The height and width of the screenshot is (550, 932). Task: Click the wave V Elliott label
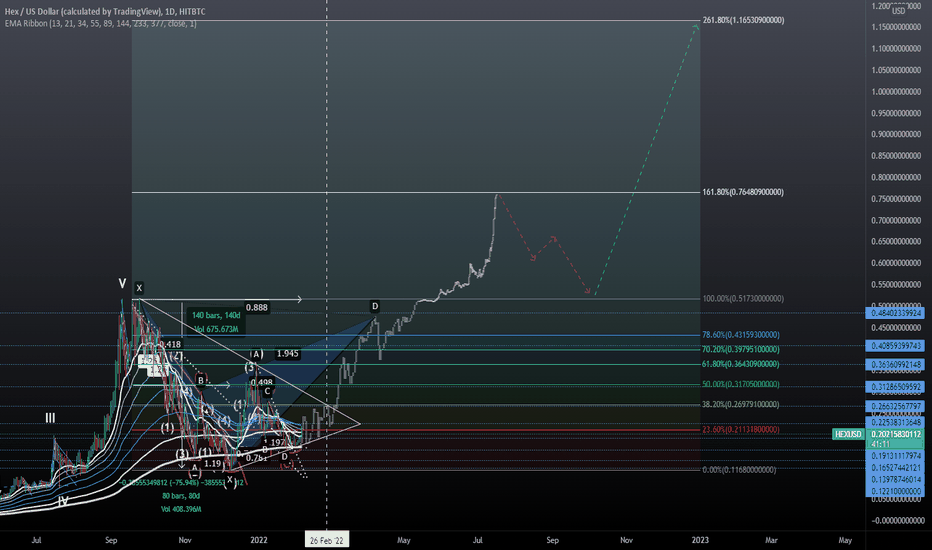click(122, 284)
